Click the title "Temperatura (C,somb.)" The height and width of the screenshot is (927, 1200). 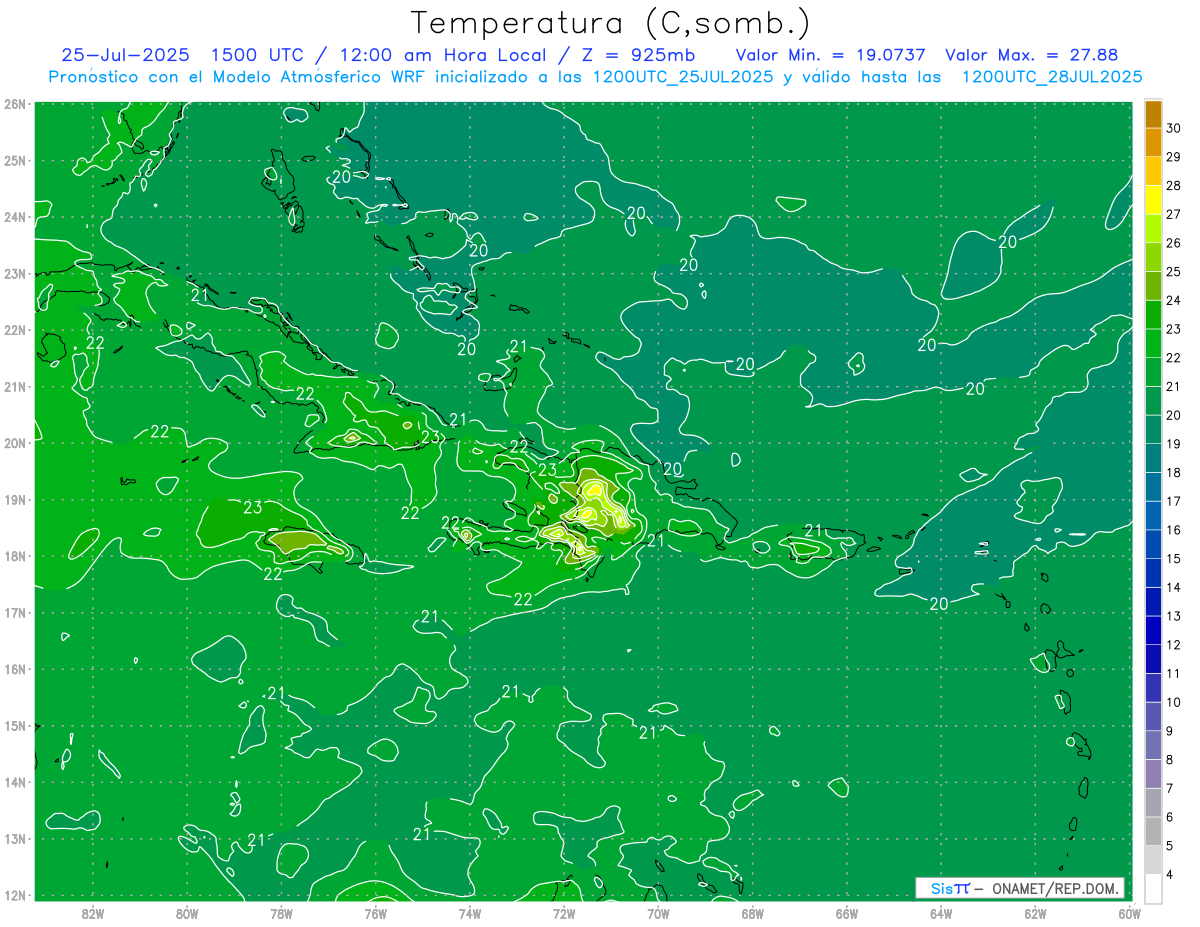611,23
